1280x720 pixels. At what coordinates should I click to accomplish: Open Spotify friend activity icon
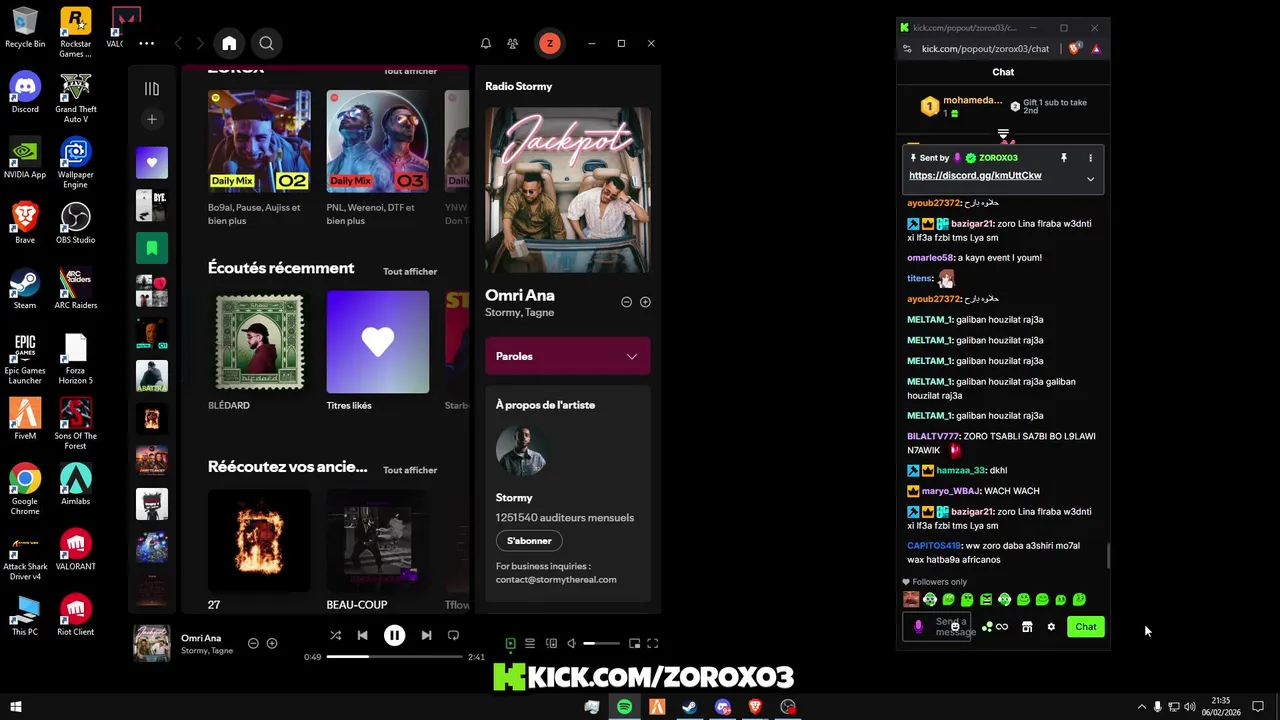pos(512,43)
